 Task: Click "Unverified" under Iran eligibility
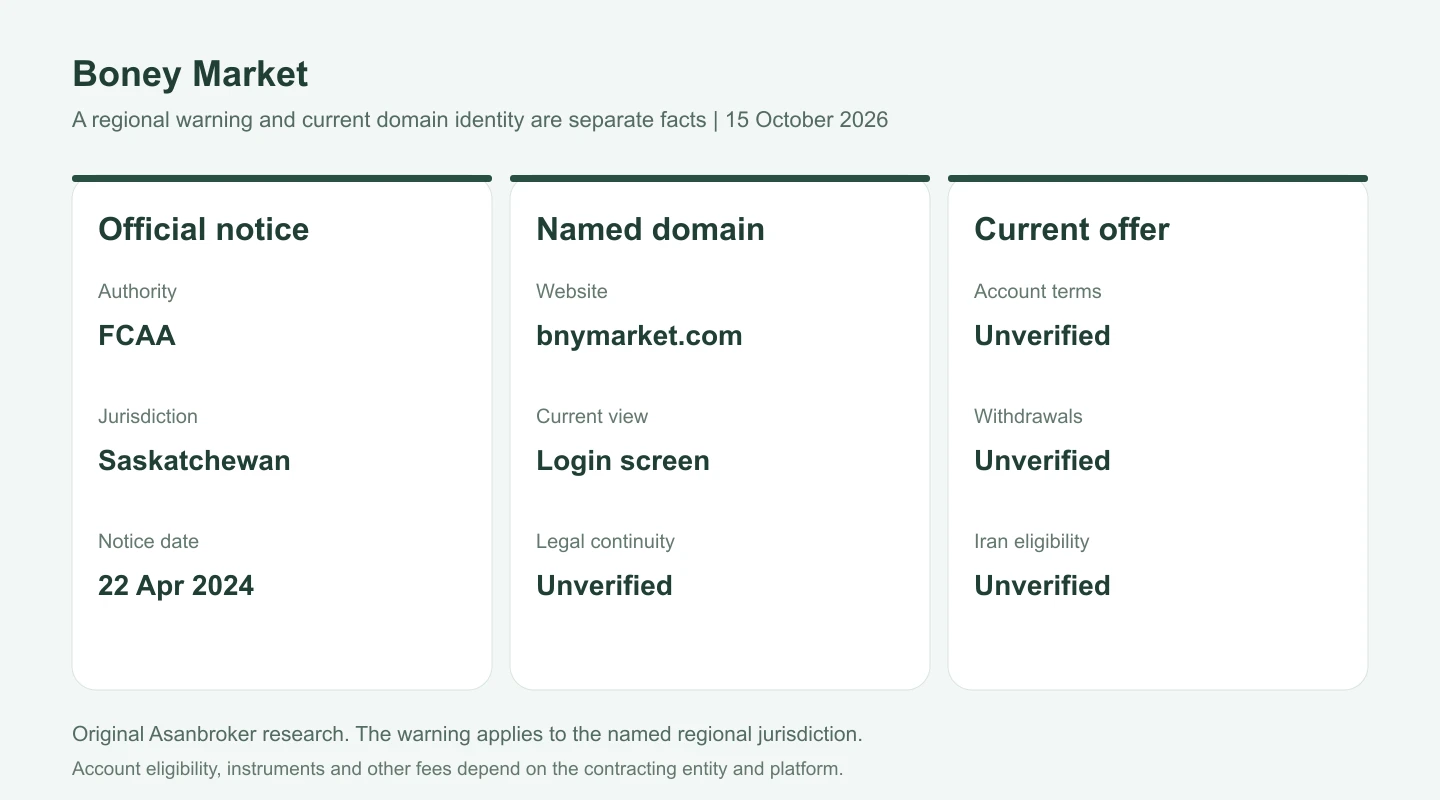tap(1042, 585)
